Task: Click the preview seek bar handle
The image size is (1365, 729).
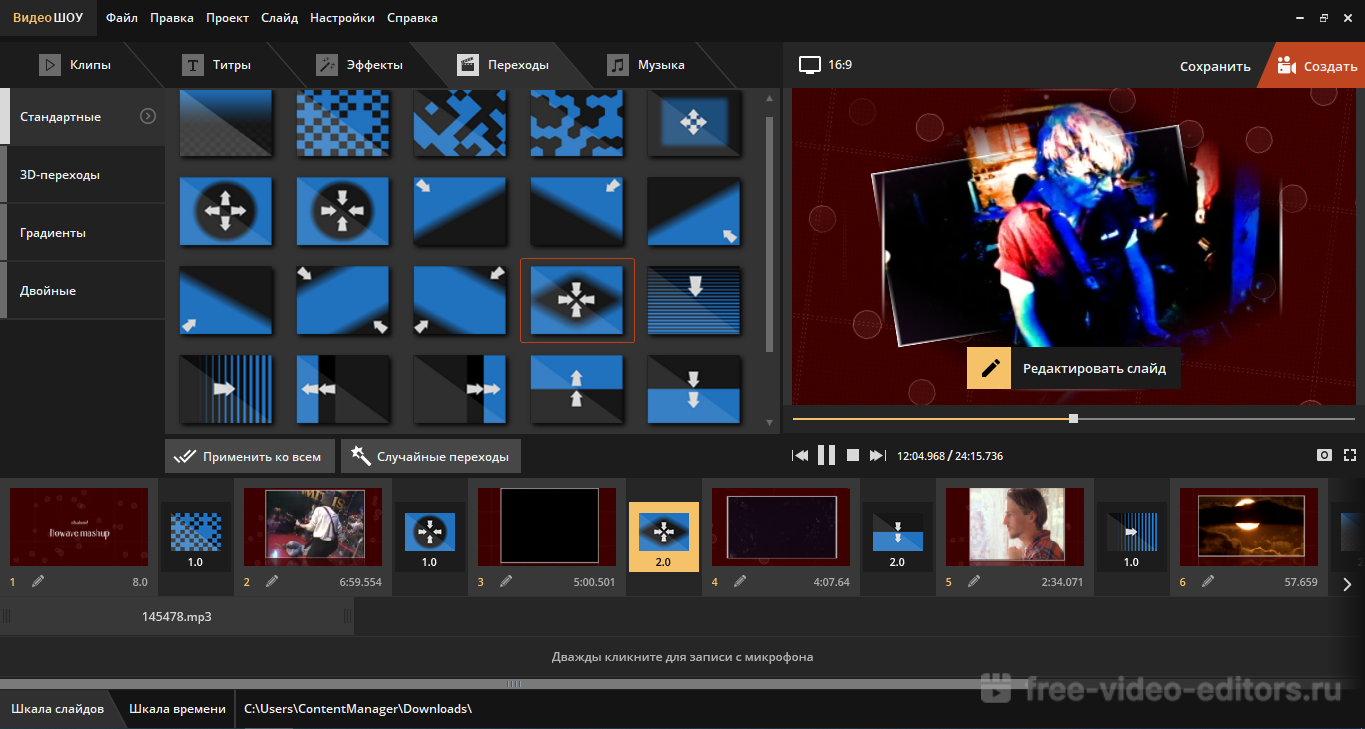Action: coord(1073,419)
